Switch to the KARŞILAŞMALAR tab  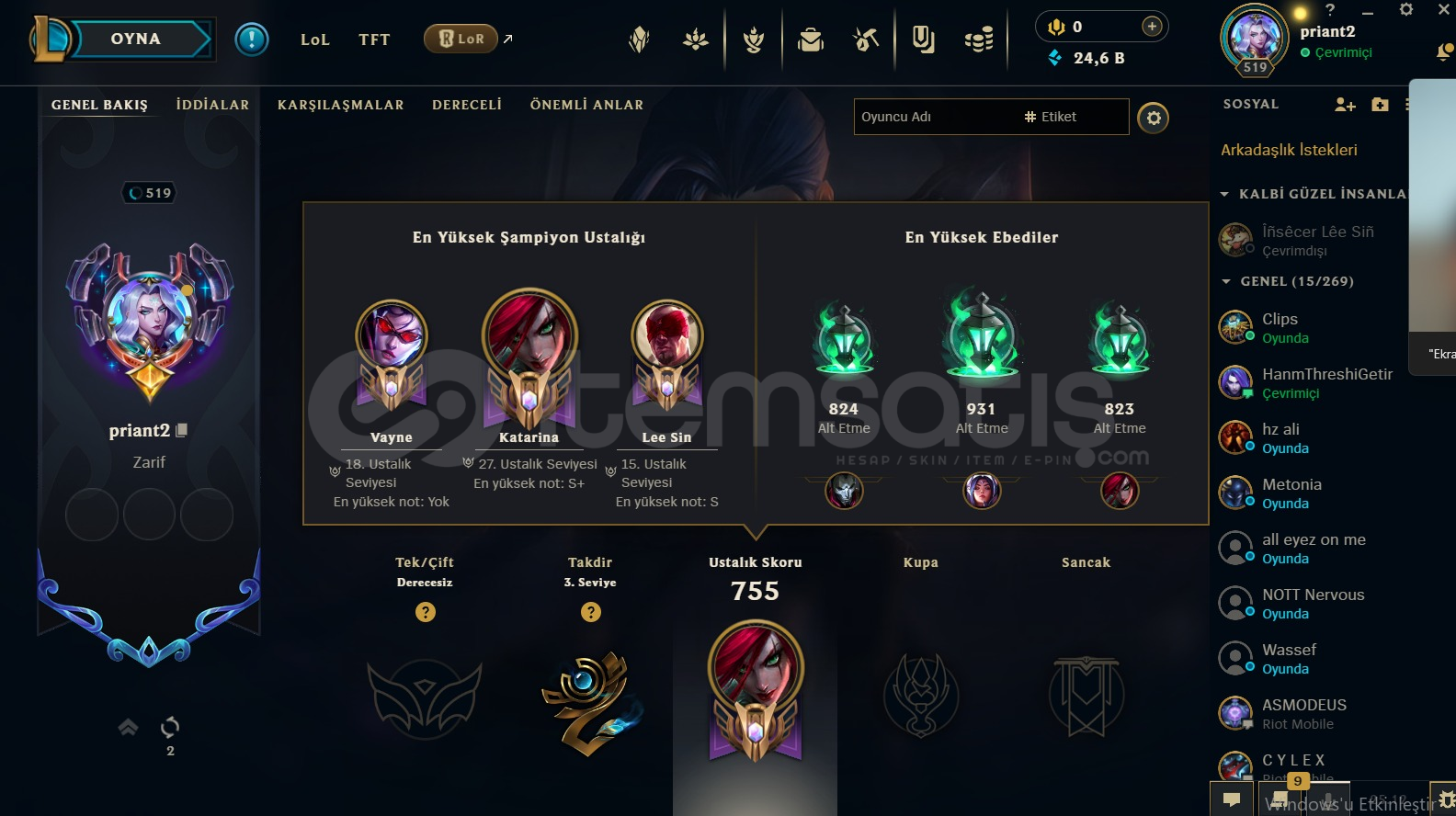(x=341, y=105)
